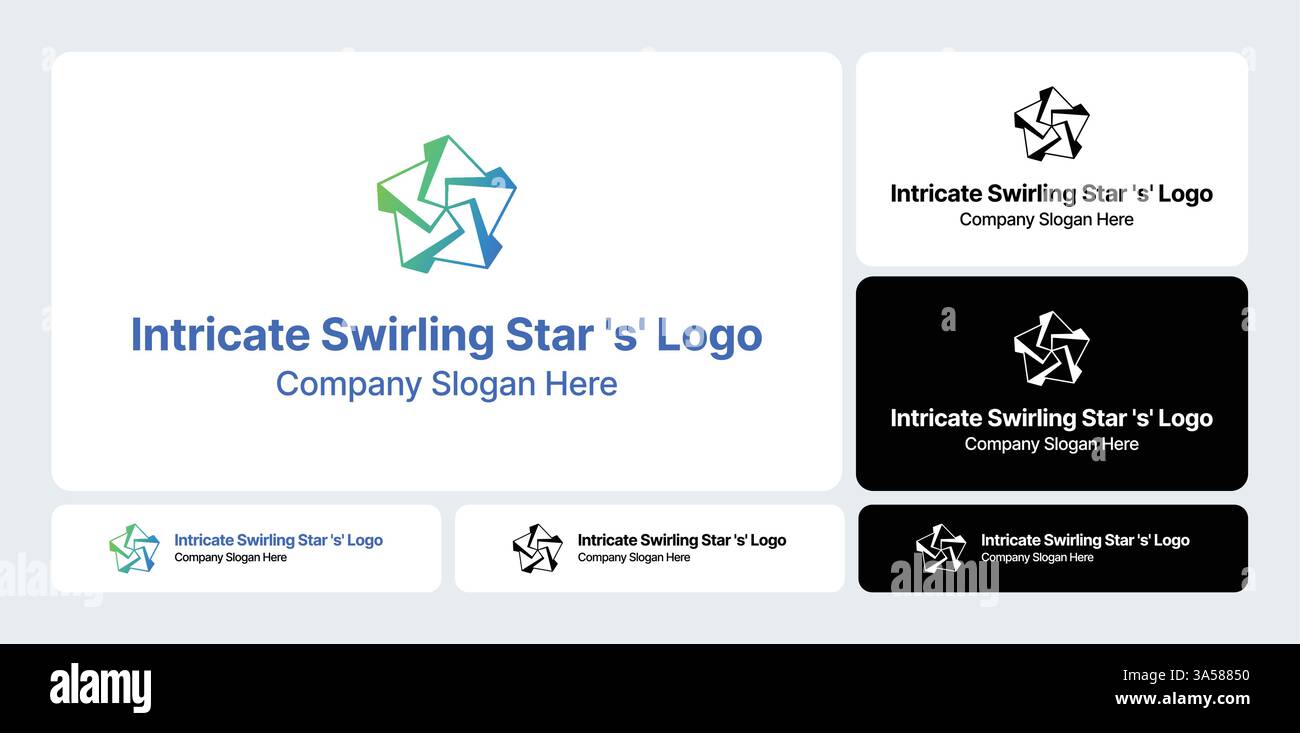1300x733 pixels.
Task: Click slogan text under small gradient logo title
Action: (231, 558)
